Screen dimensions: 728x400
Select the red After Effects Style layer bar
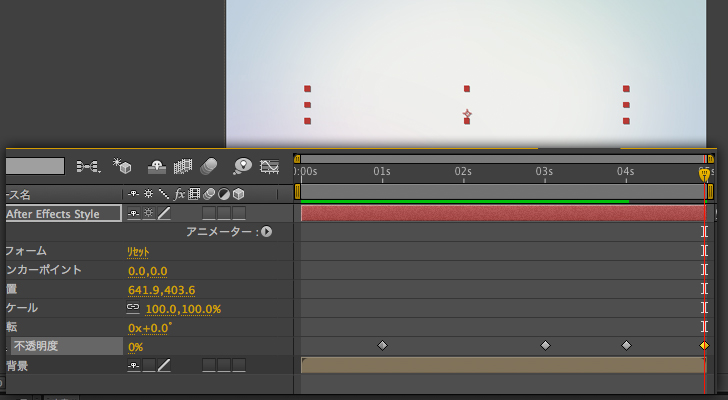(503, 213)
